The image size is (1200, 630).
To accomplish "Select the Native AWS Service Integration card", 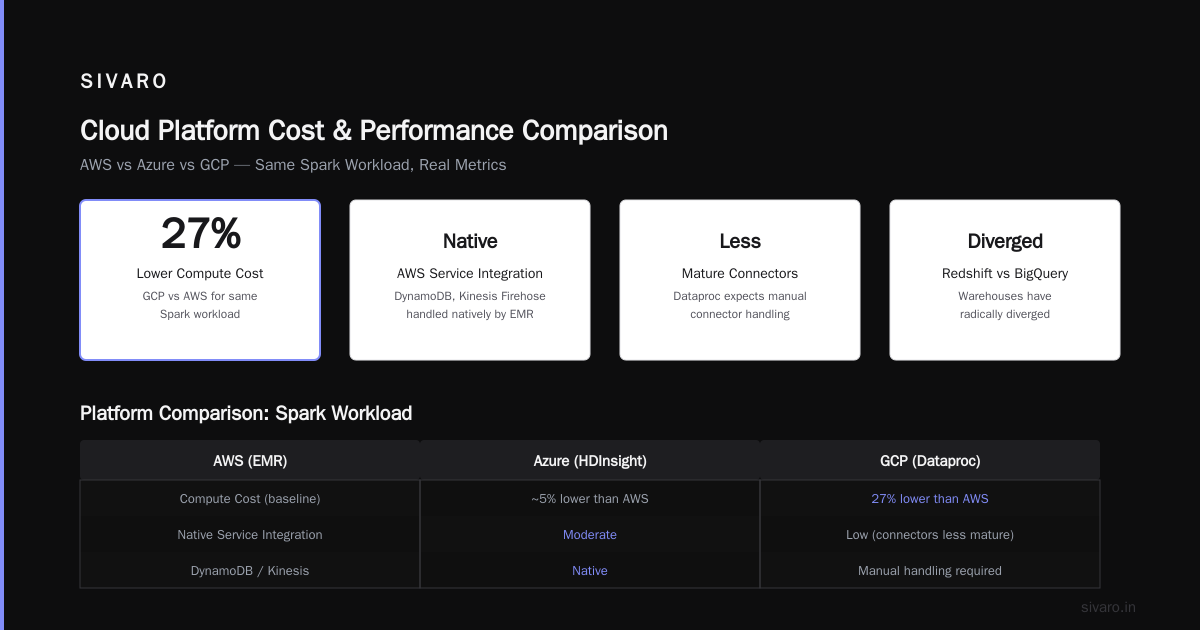I will tap(470, 280).
